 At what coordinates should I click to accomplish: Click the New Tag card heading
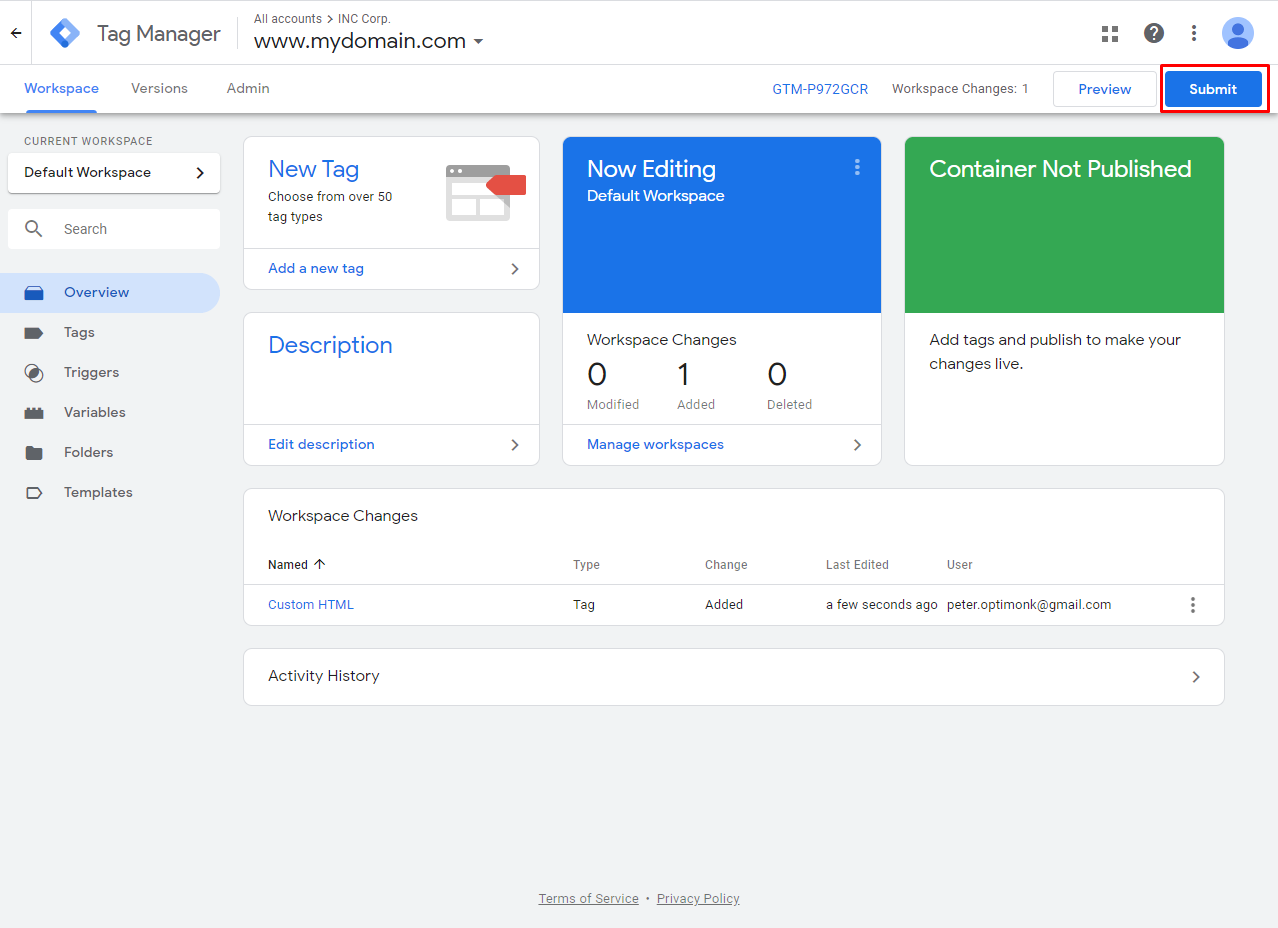[313, 169]
